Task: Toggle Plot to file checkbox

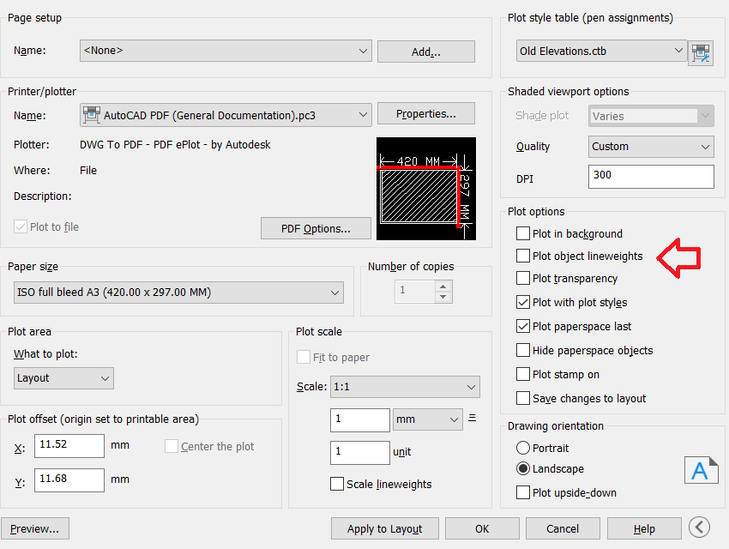Action: tap(20, 227)
